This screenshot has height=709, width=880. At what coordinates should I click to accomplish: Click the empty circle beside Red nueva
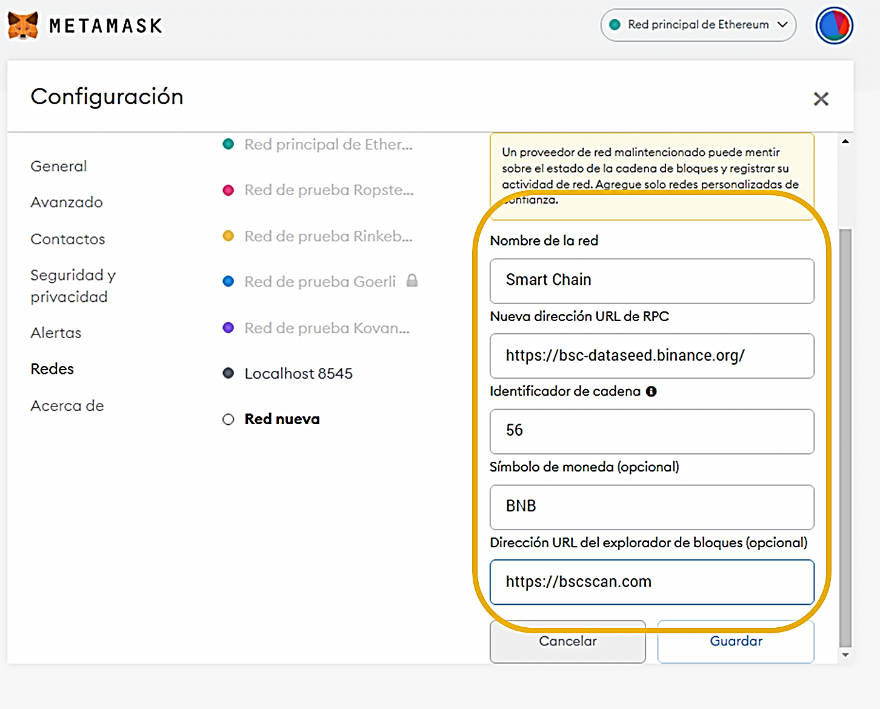tap(228, 419)
